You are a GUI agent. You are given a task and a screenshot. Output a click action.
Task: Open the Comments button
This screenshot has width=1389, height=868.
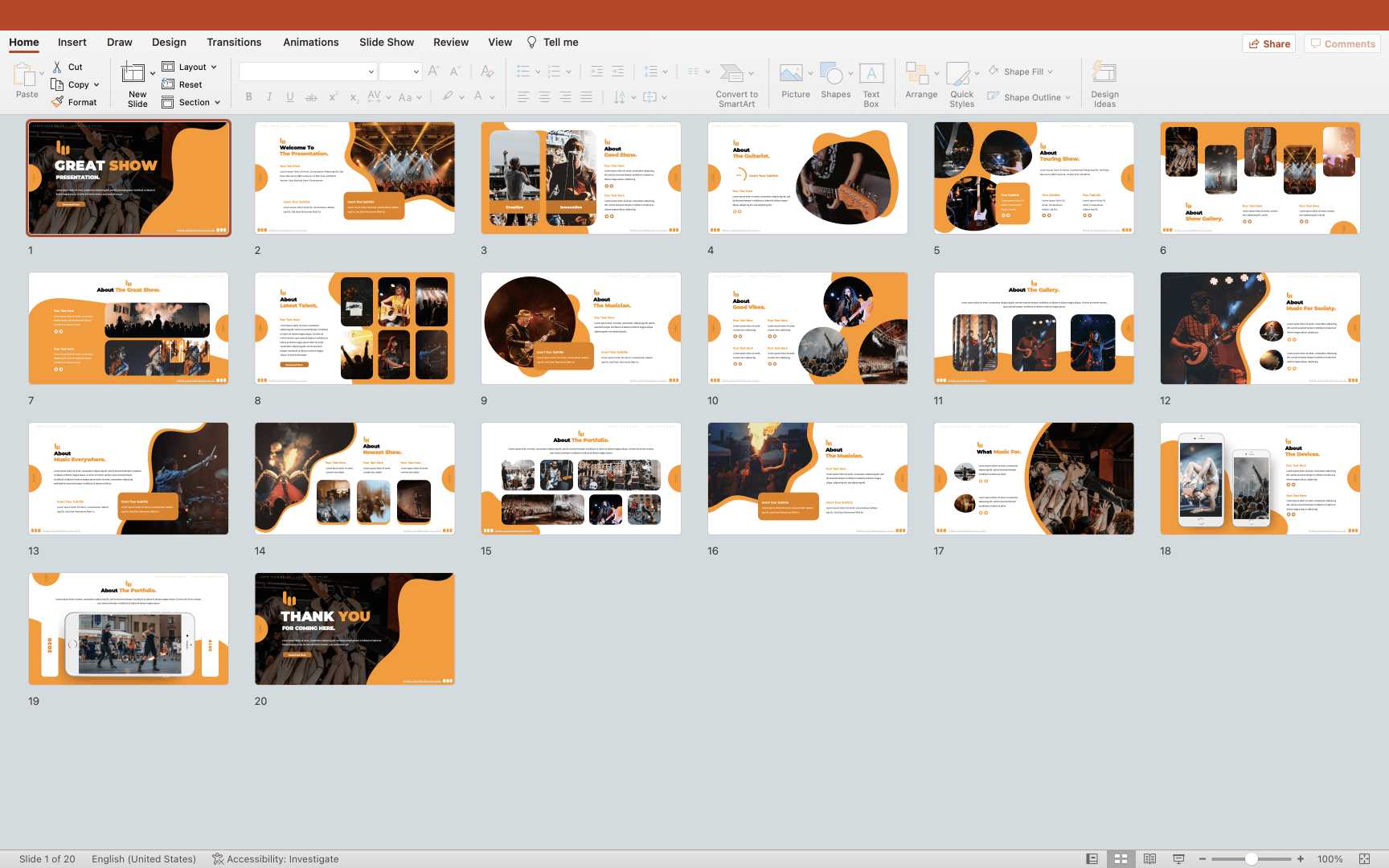point(1342,44)
